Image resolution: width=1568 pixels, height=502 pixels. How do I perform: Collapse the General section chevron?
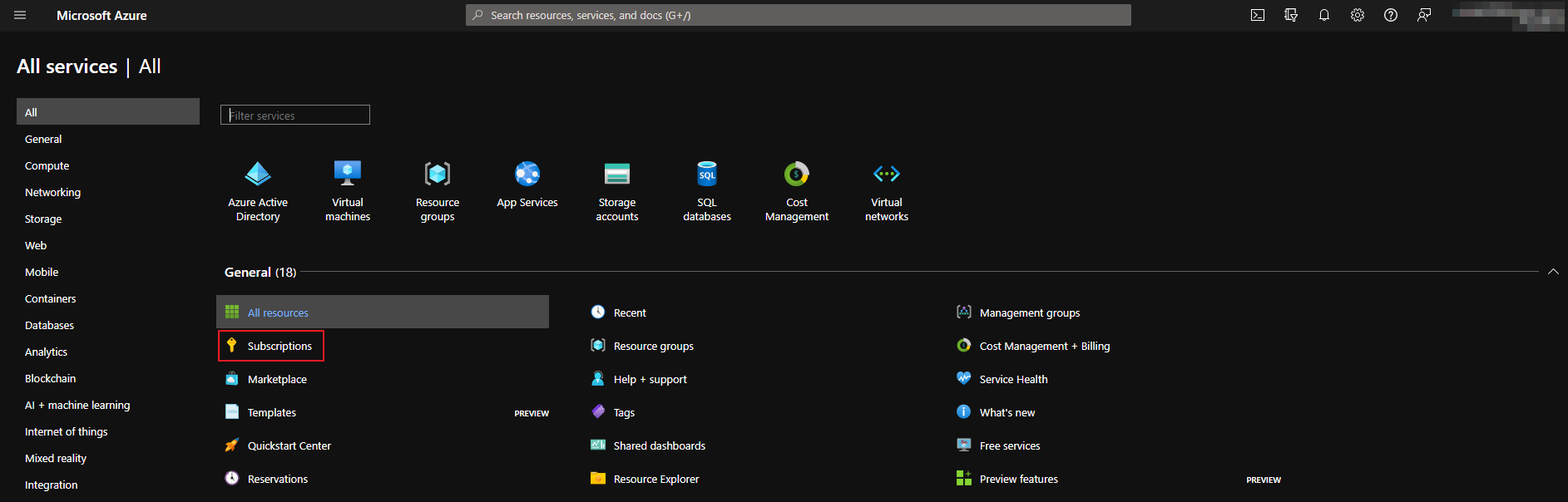point(1553,272)
